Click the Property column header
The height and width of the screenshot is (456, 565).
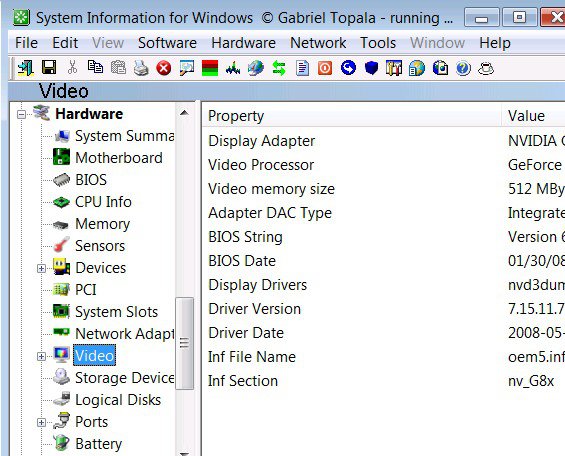[x=352, y=116]
